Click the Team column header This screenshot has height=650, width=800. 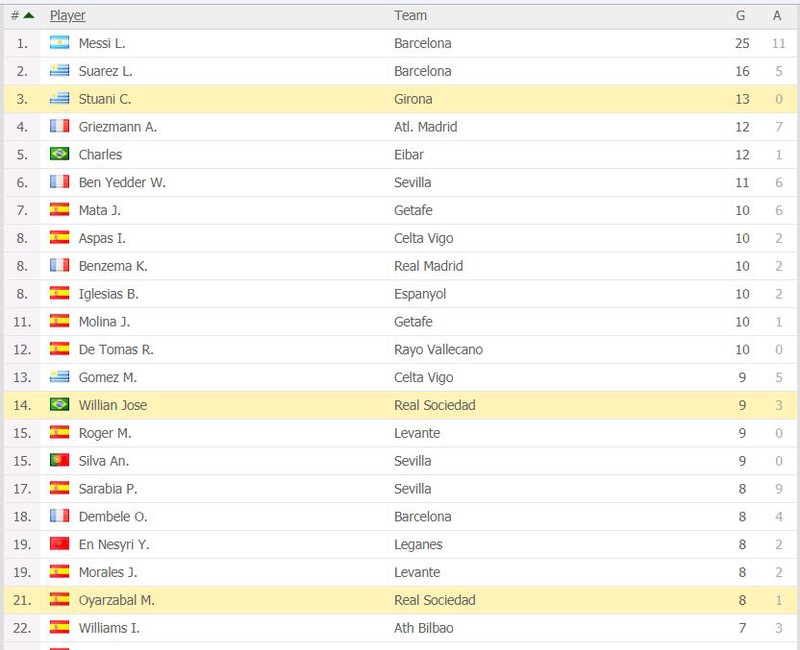click(410, 16)
